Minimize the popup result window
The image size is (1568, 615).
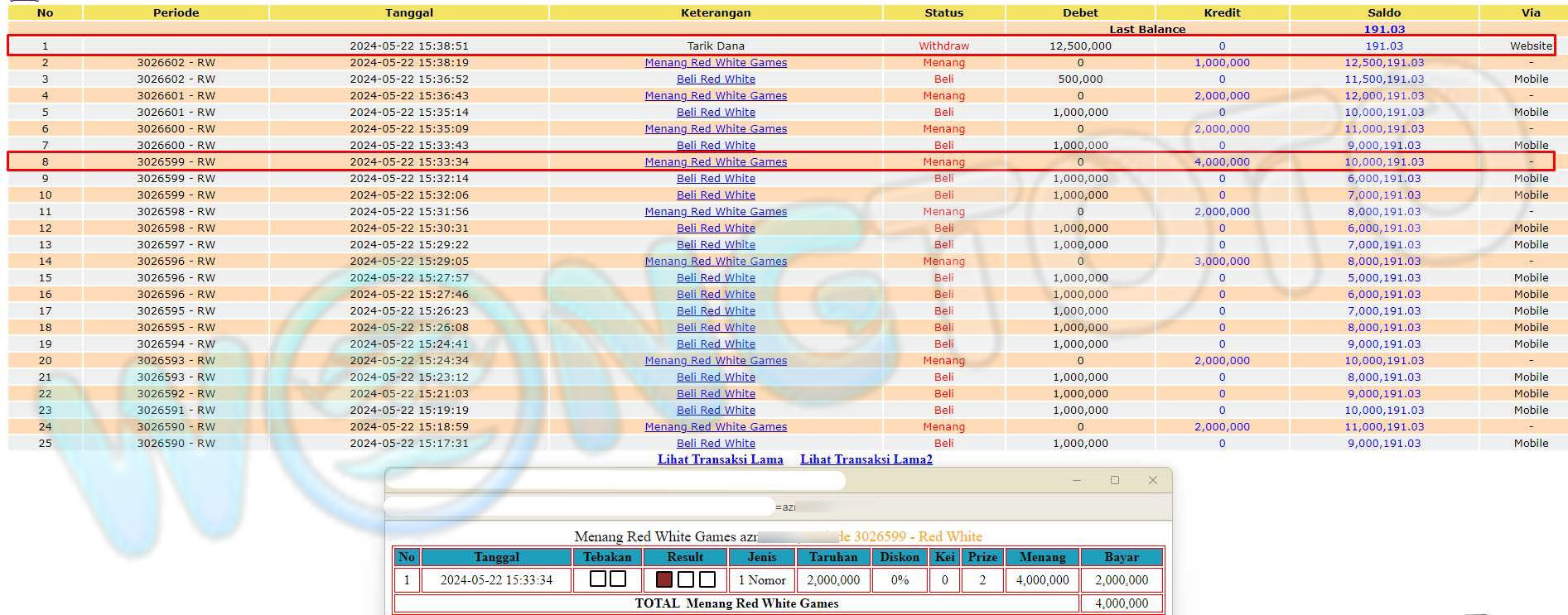pyautogui.click(x=1076, y=480)
